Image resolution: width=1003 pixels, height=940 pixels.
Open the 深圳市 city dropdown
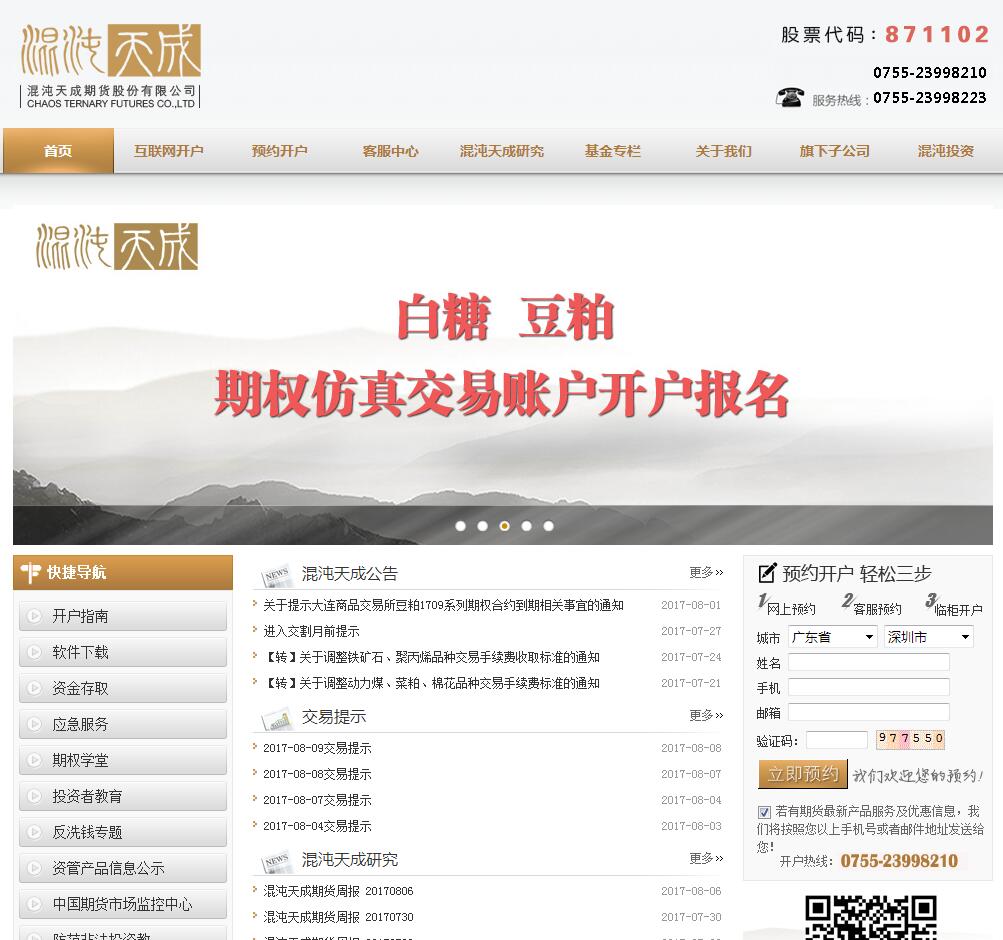929,637
